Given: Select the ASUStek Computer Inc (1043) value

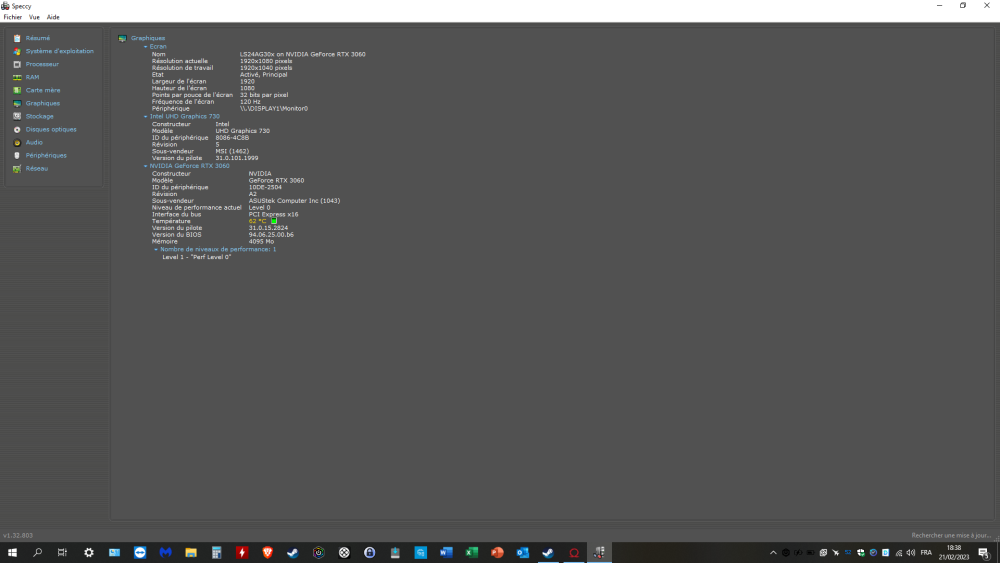Looking at the screenshot, I should (x=294, y=201).
